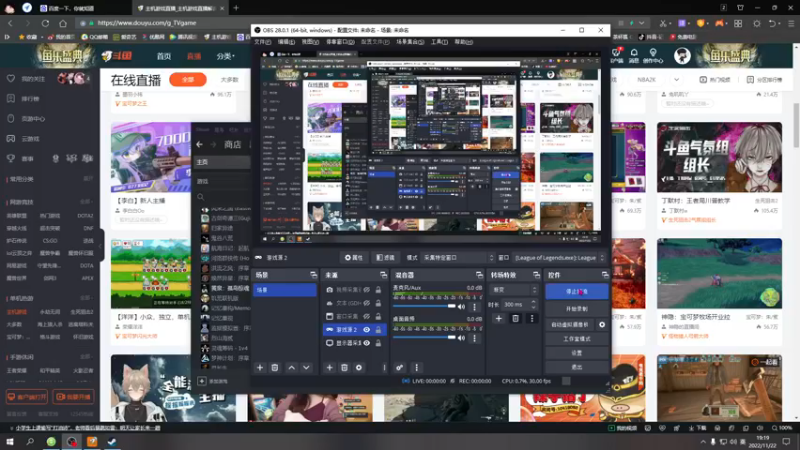
Task: Open options menu for 桌面音频 channel
Action: (x=474, y=338)
